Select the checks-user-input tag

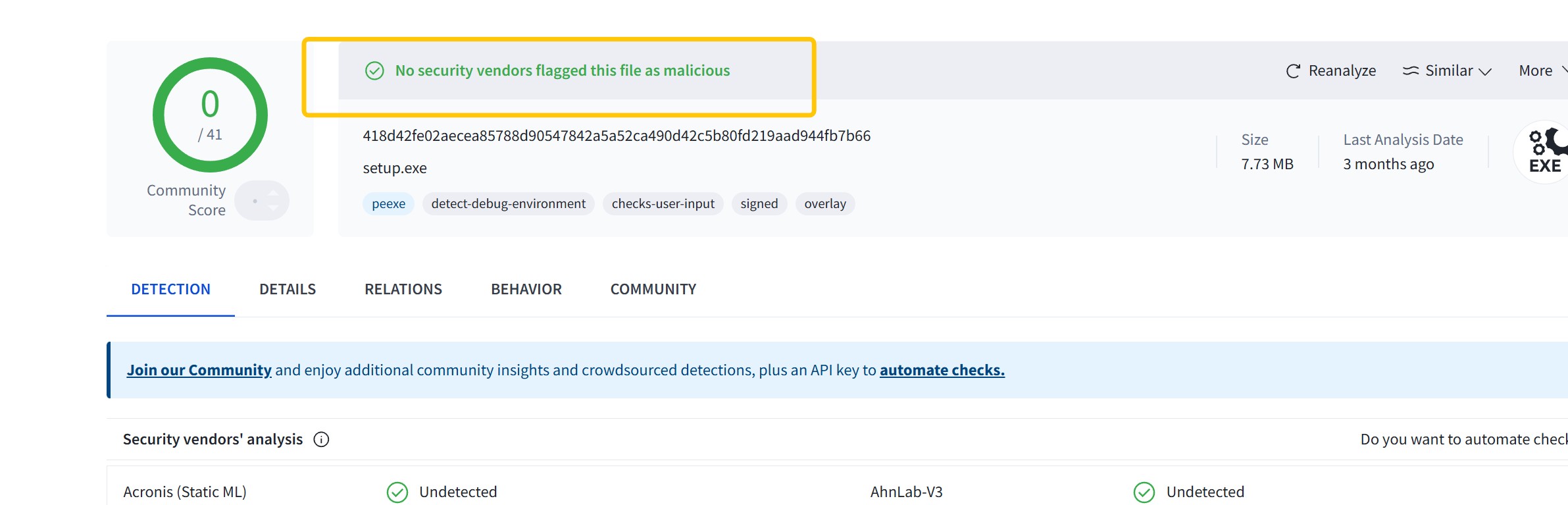[663, 203]
